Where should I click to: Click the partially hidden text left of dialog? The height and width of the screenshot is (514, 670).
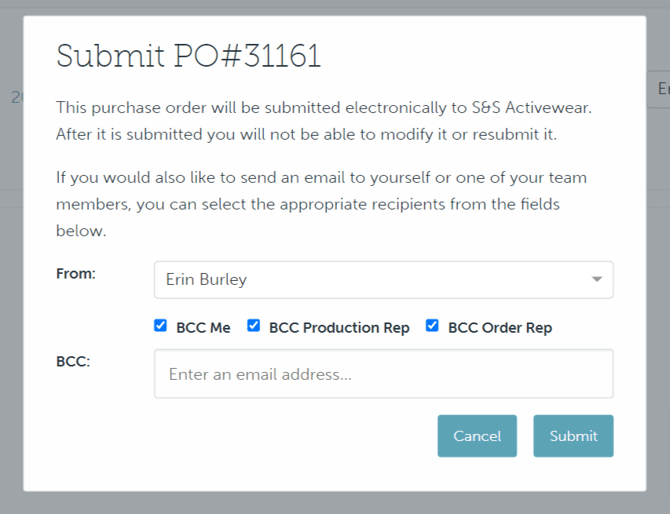coord(16,97)
